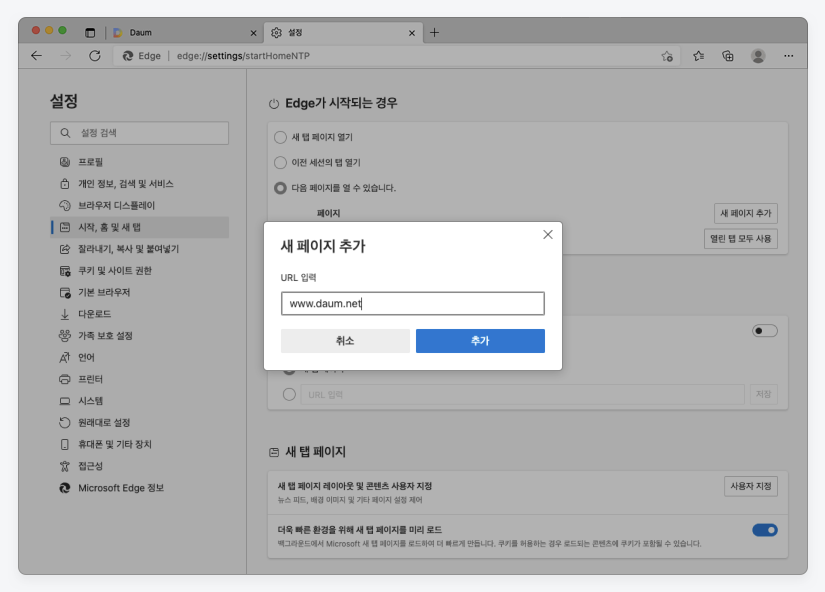This screenshot has height=592, width=825.
Task: Click the 저장 button
Action: click(x=763, y=394)
